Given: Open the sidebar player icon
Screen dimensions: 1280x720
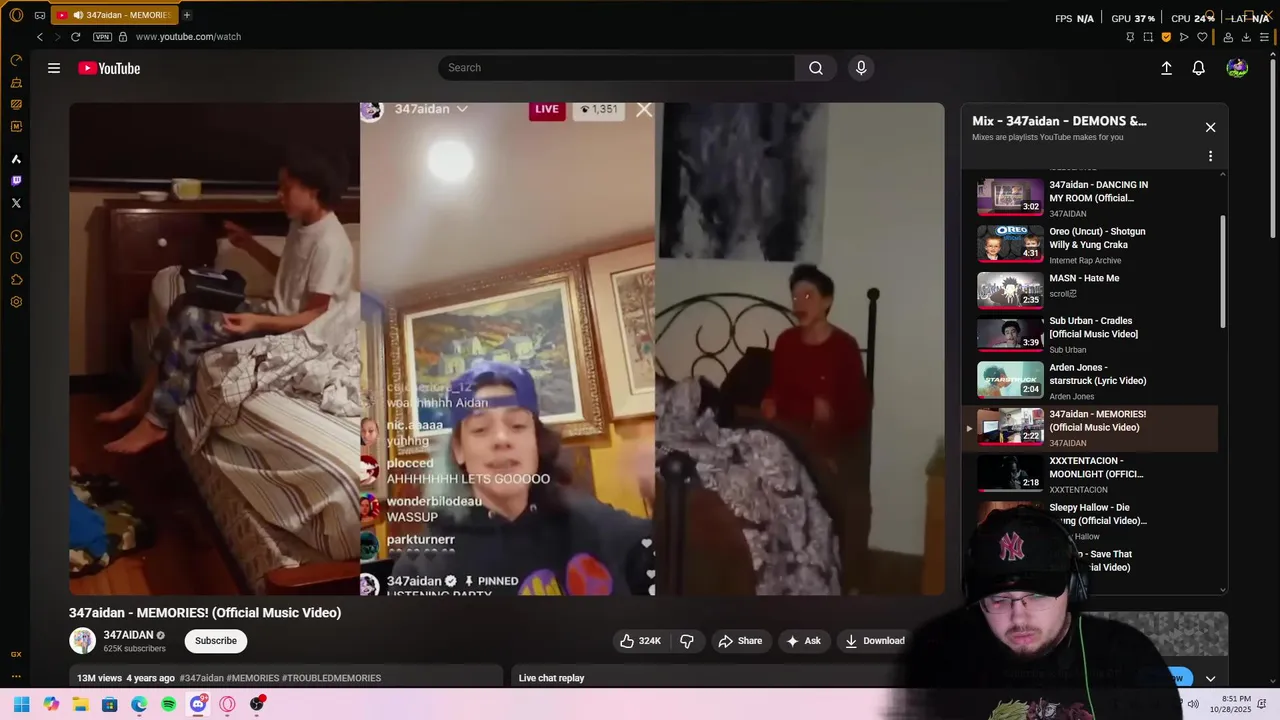Looking at the screenshot, I should (16, 236).
